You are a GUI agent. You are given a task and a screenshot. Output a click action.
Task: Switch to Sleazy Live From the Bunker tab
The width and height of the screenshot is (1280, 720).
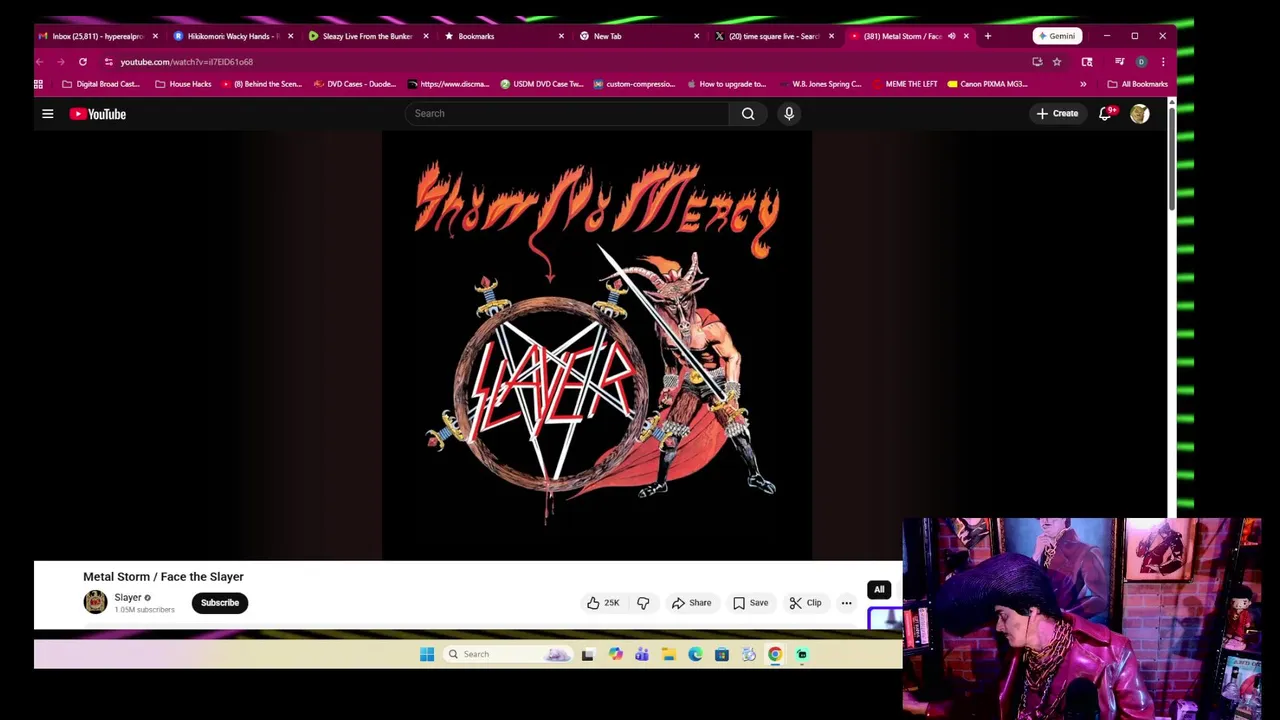(367, 36)
